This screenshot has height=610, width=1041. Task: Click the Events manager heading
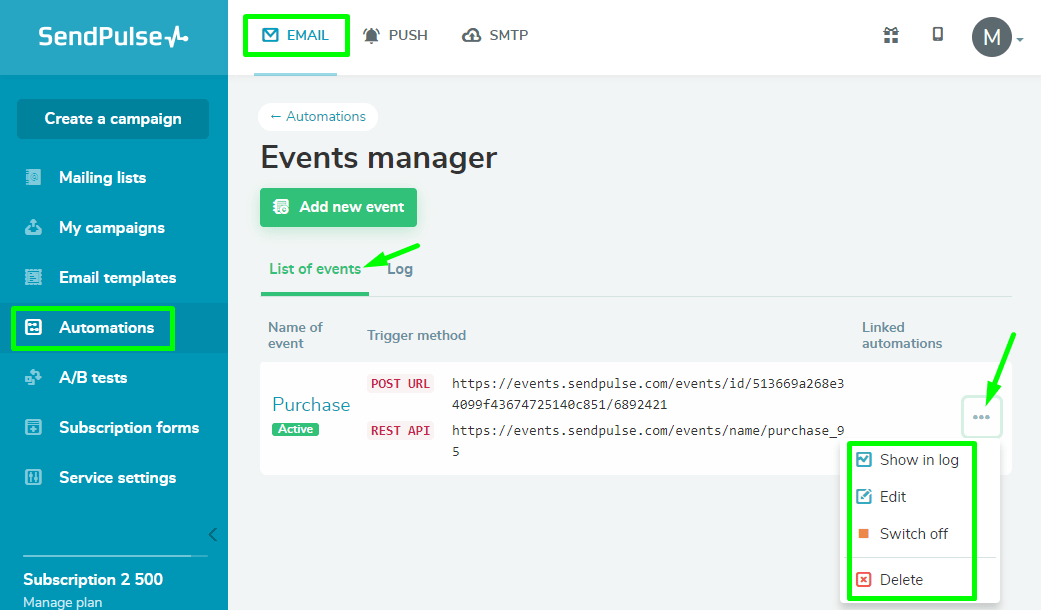pyautogui.click(x=378, y=158)
